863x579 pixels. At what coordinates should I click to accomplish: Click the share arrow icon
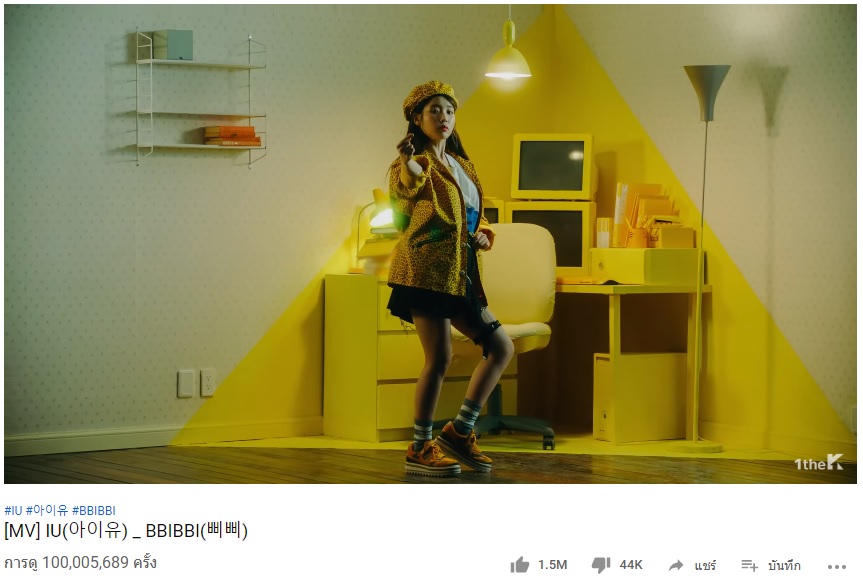676,565
